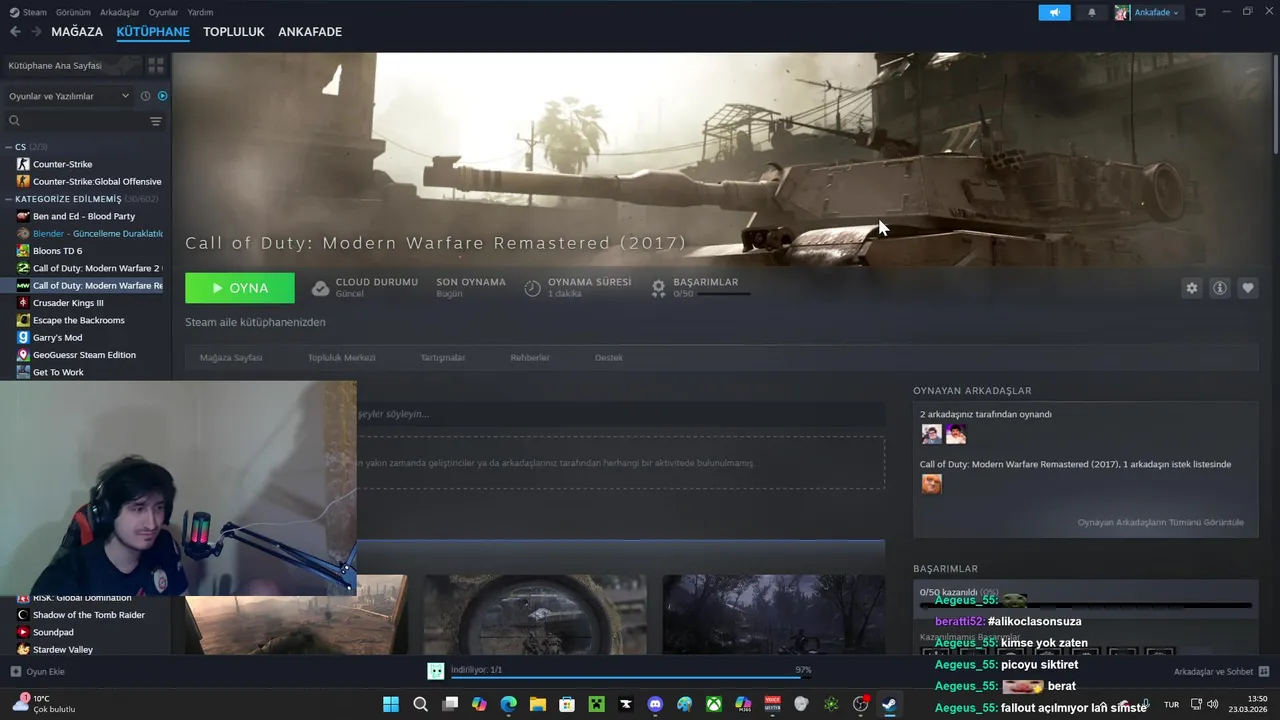Select Garry's Mod
Image resolution: width=1280 pixels, height=720 pixels.
[57, 337]
